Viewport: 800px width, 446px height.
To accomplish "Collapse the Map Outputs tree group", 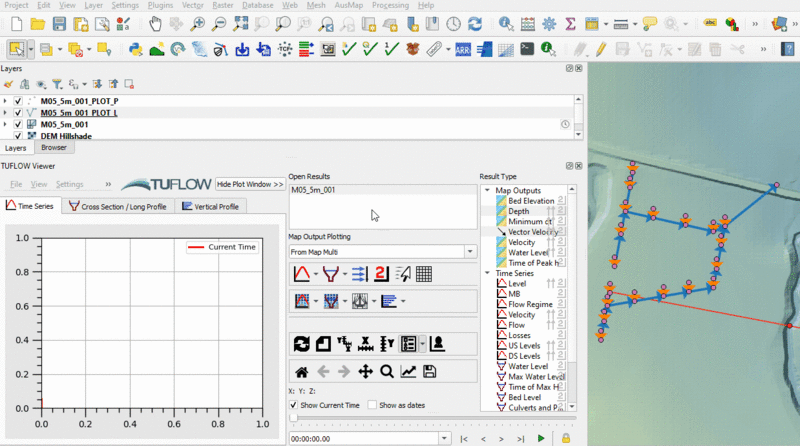I will (x=487, y=190).
